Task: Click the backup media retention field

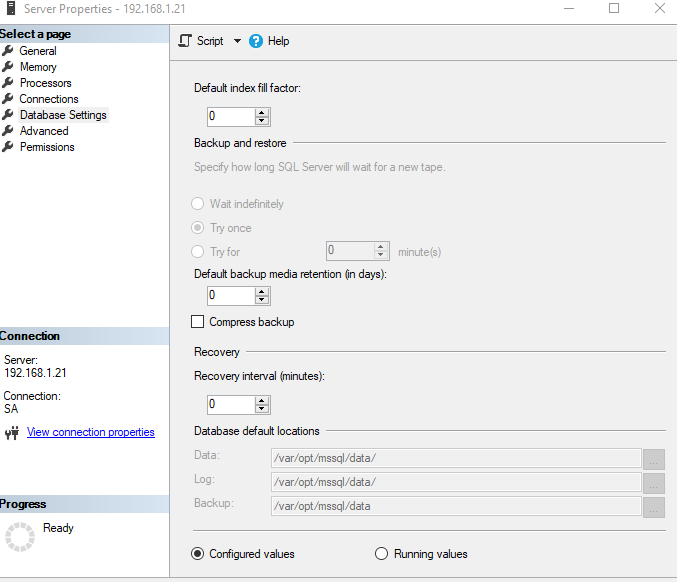Action: 231,296
